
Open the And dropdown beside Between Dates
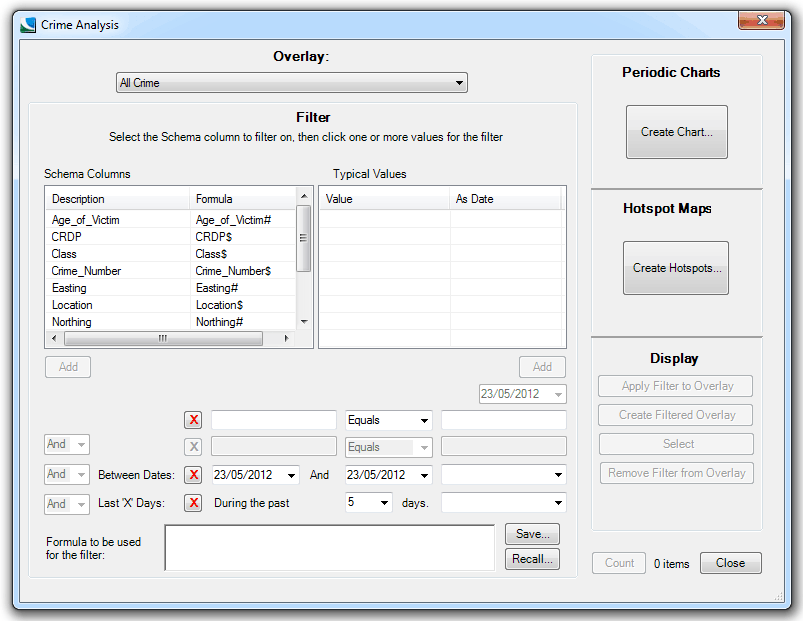pyautogui.click(x=67, y=475)
